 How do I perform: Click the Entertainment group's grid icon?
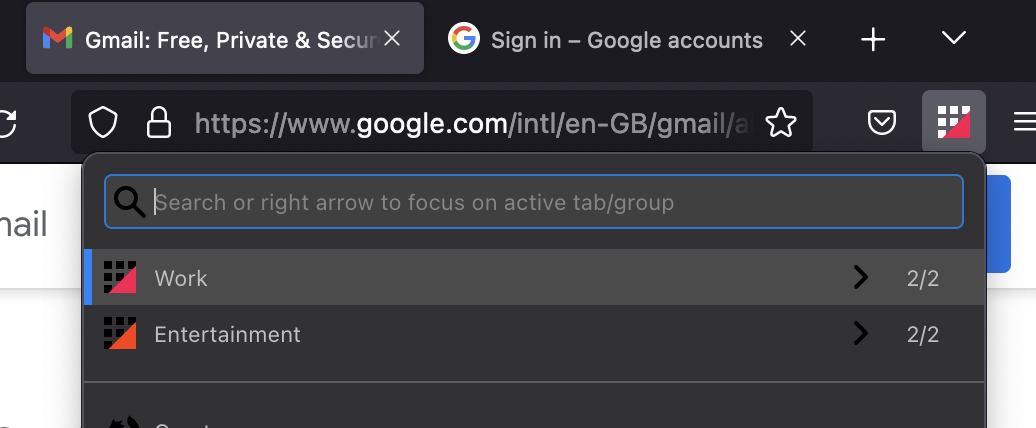click(x=120, y=334)
